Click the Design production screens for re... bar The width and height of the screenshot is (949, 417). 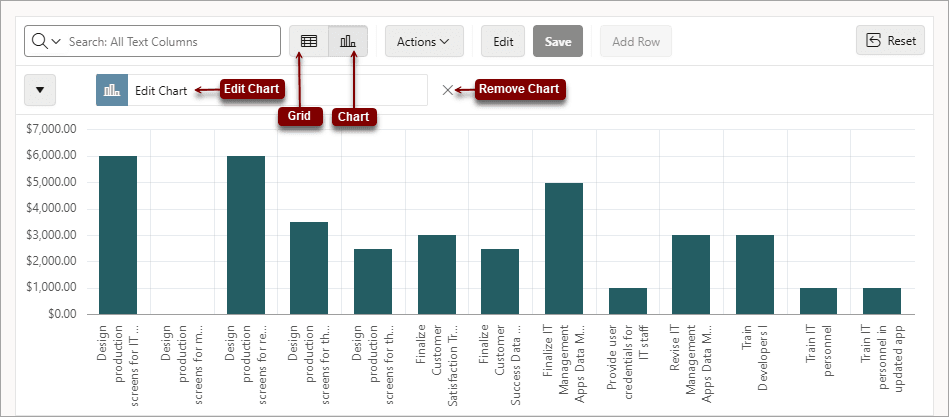246,235
